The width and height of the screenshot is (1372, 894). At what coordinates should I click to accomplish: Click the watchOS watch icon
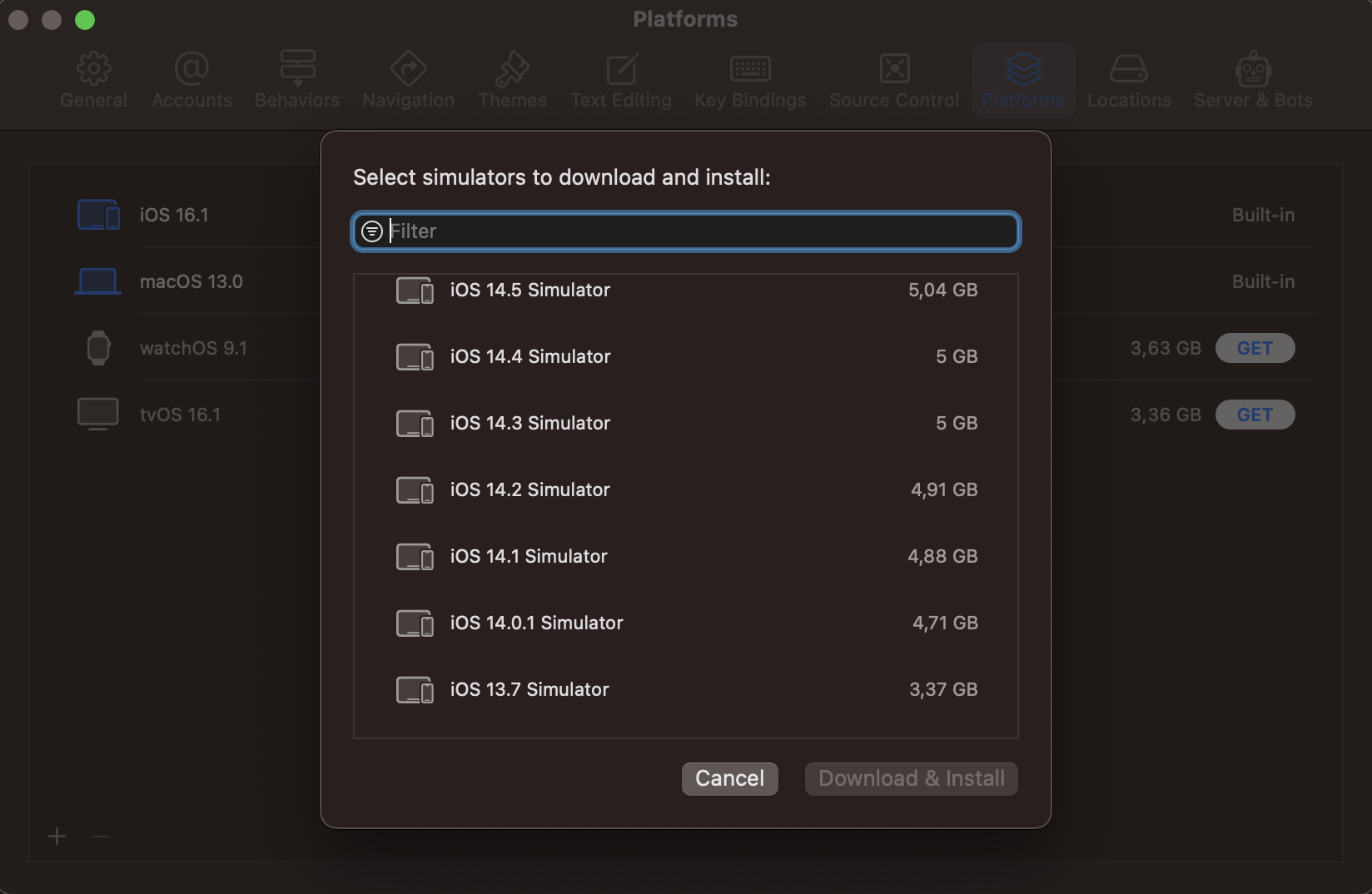point(98,348)
